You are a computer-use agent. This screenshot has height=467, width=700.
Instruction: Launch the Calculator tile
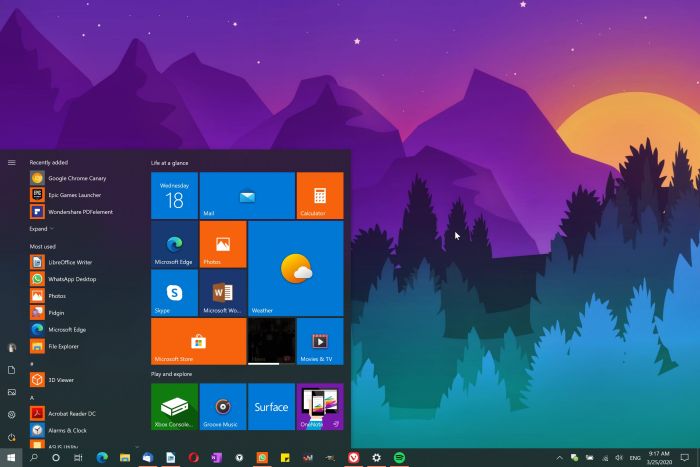[320, 196]
